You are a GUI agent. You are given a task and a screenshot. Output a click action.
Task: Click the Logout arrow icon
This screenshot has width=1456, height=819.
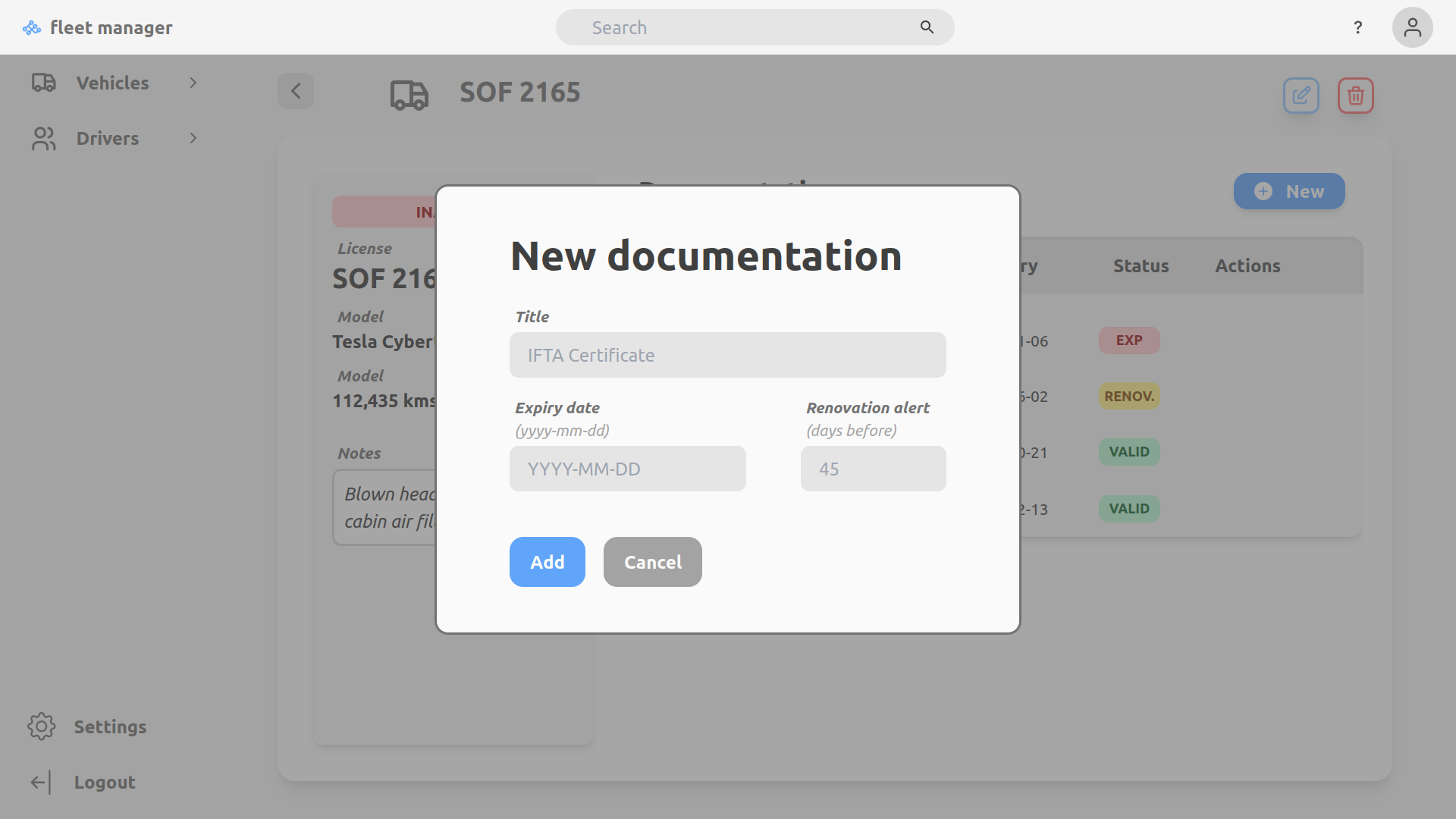click(x=41, y=782)
